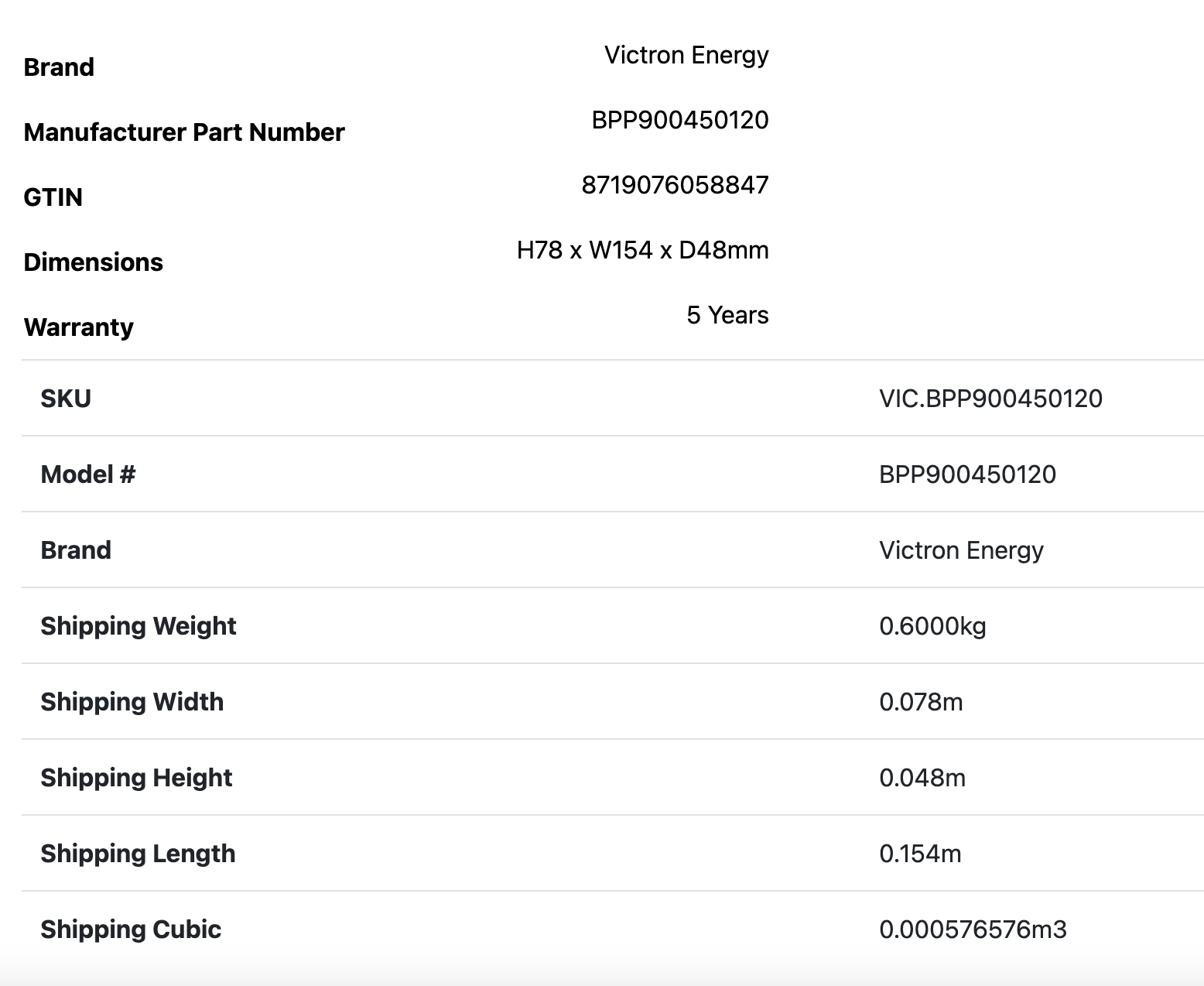The height and width of the screenshot is (986, 1204).
Task: Click the Shipping Height label
Action: [x=136, y=778]
